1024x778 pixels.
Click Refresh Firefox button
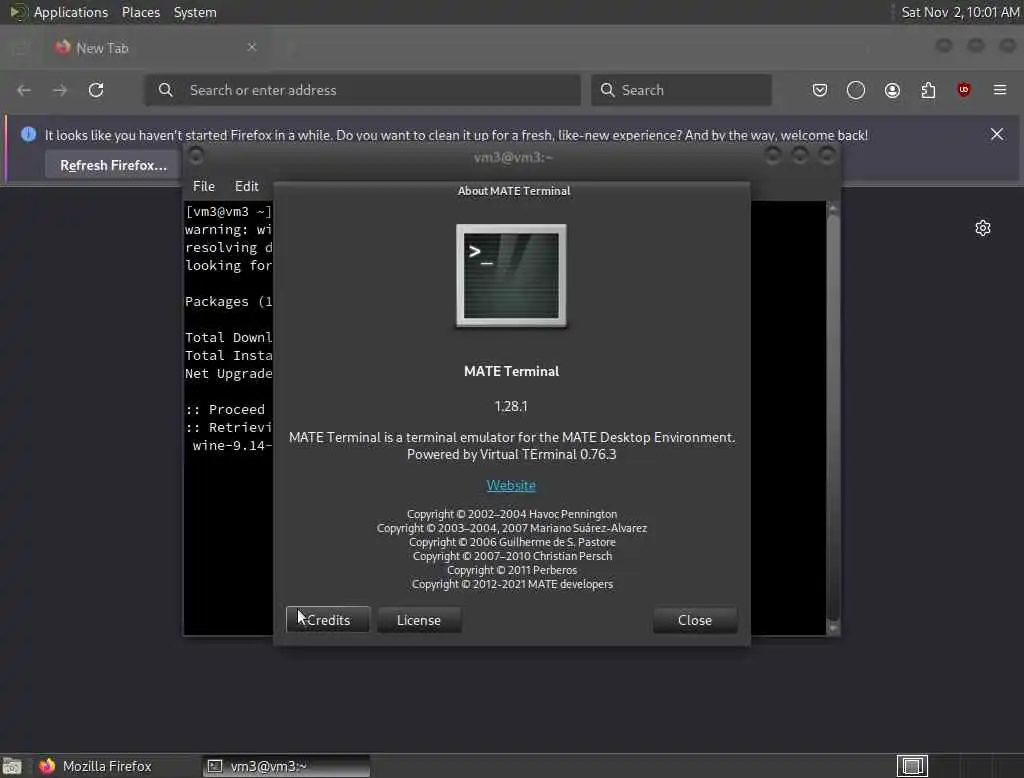tap(113, 165)
